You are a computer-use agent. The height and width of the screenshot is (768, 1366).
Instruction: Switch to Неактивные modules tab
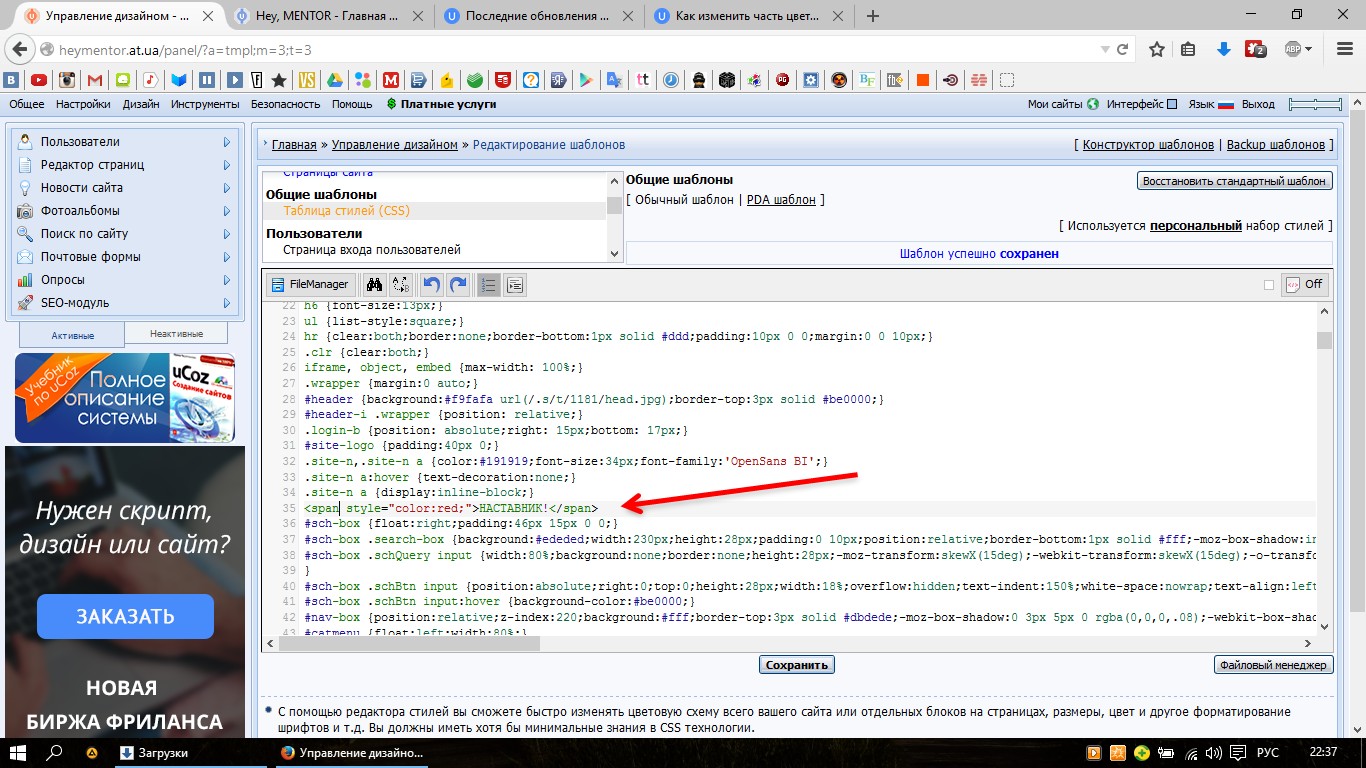coord(176,334)
